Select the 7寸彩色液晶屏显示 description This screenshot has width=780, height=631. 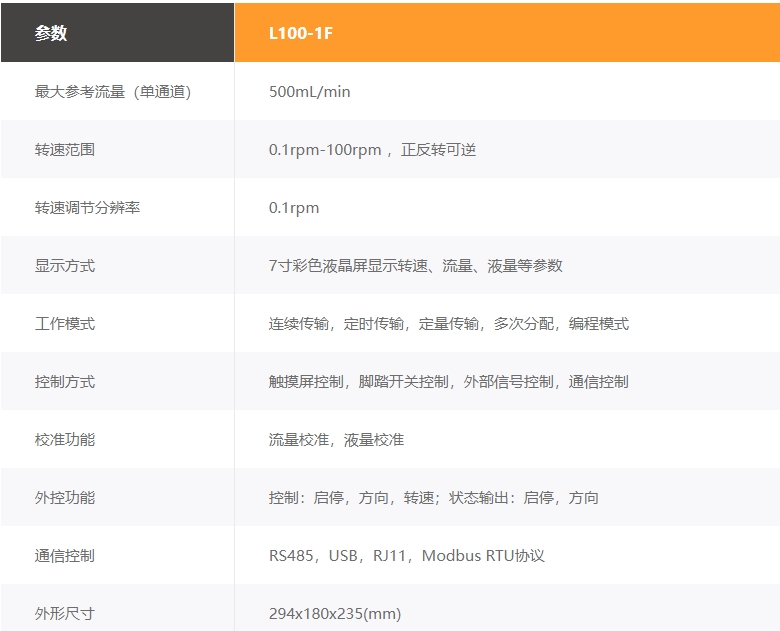click(x=415, y=266)
